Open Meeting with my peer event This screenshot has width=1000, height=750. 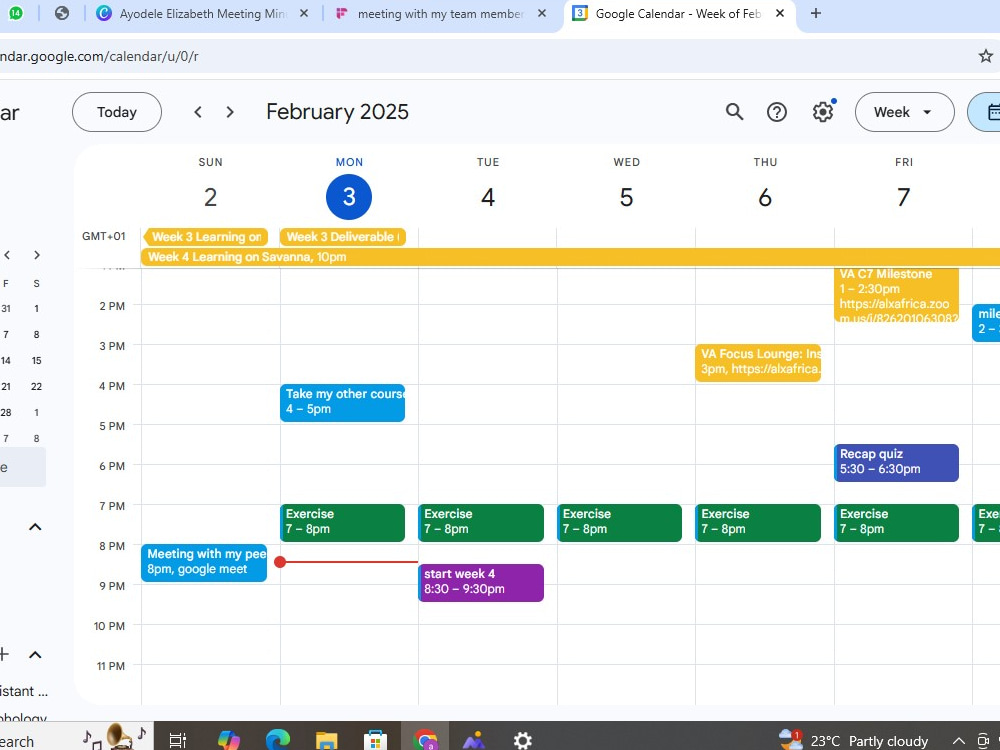[204, 562]
